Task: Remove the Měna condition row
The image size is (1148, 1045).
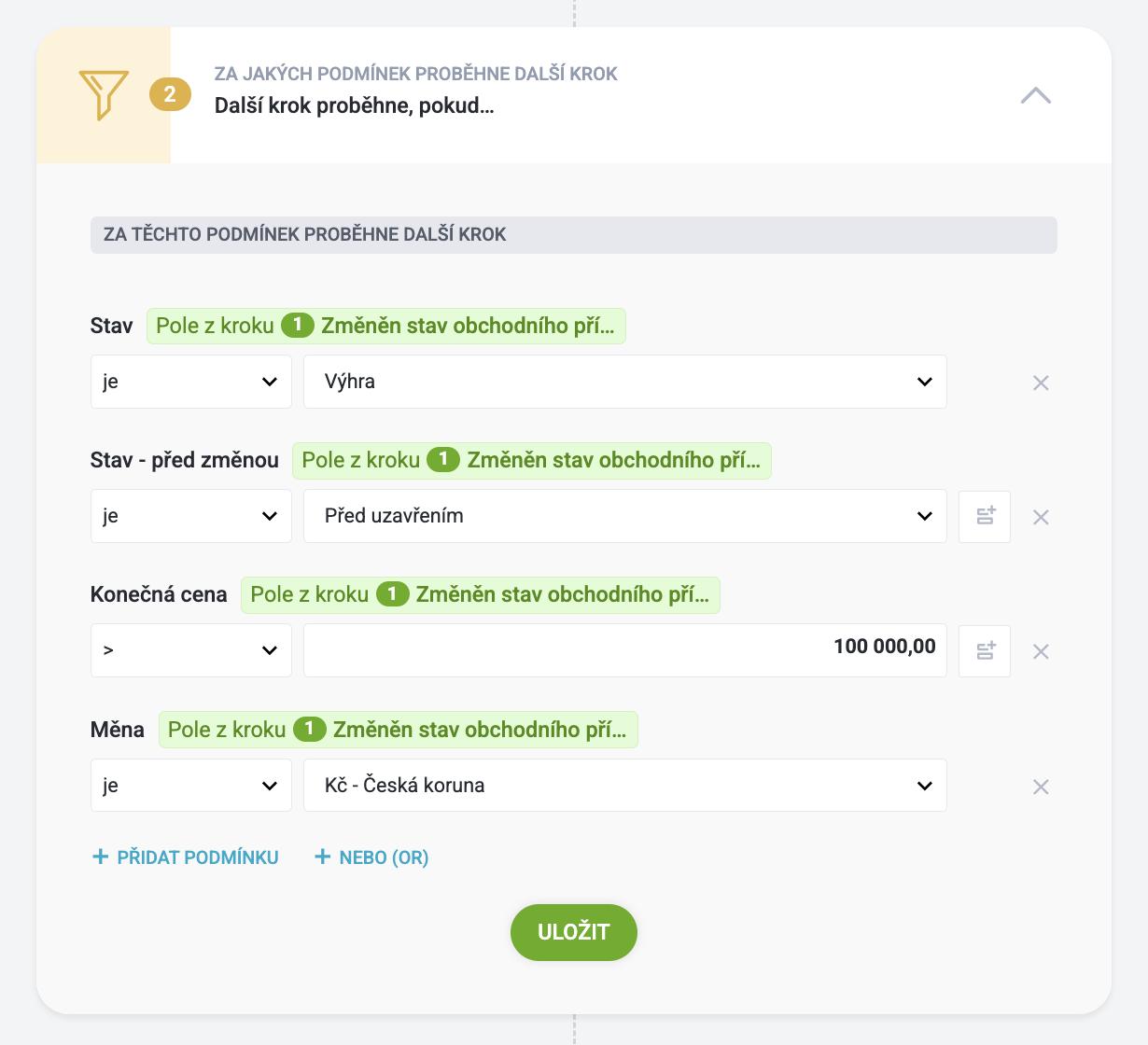Action: (1041, 787)
